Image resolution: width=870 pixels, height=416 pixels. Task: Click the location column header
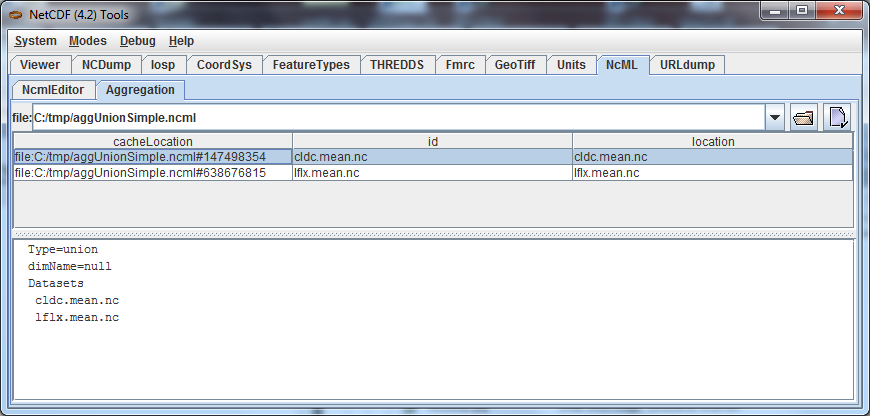(x=712, y=141)
